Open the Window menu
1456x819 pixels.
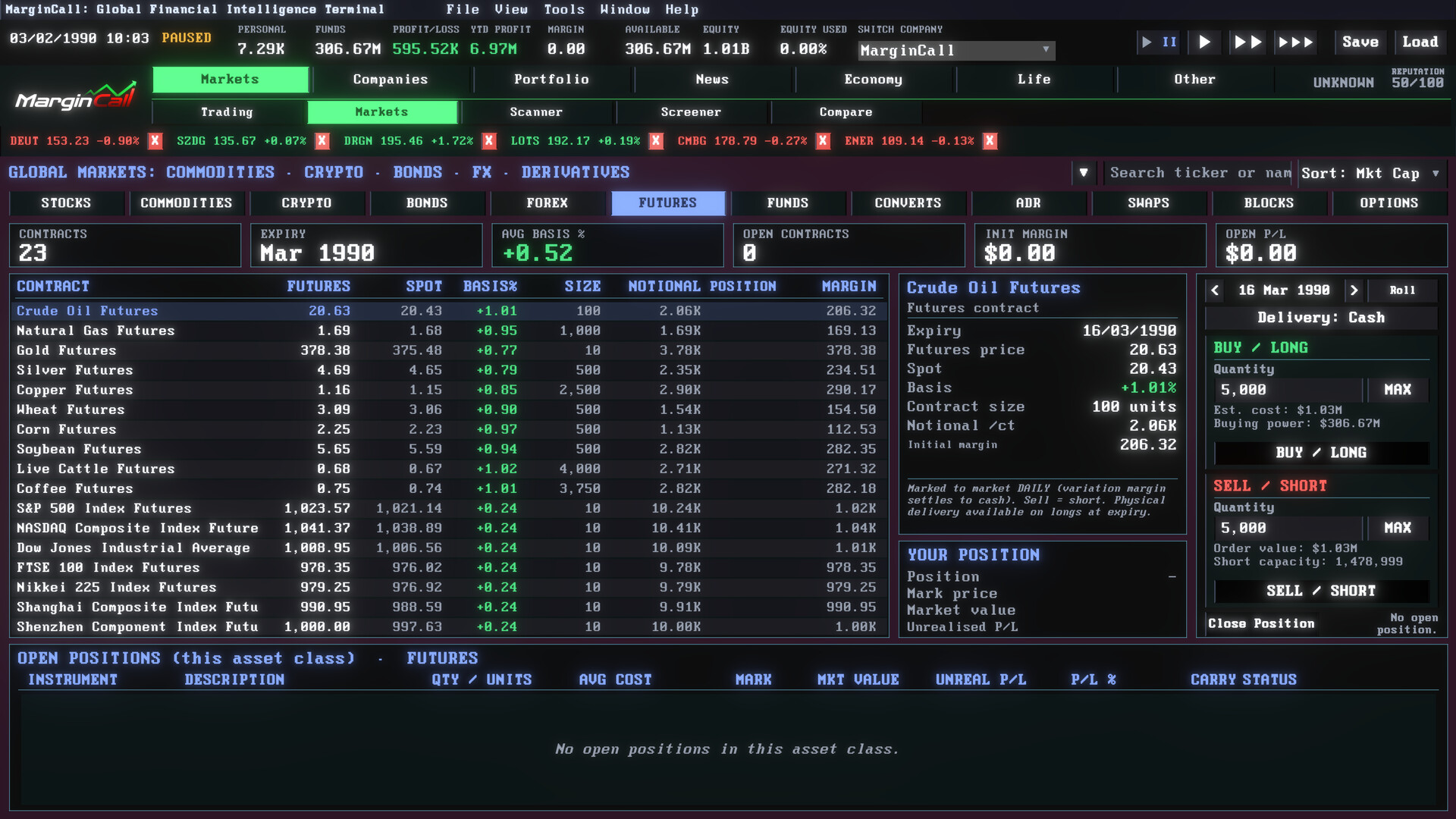tap(625, 9)
